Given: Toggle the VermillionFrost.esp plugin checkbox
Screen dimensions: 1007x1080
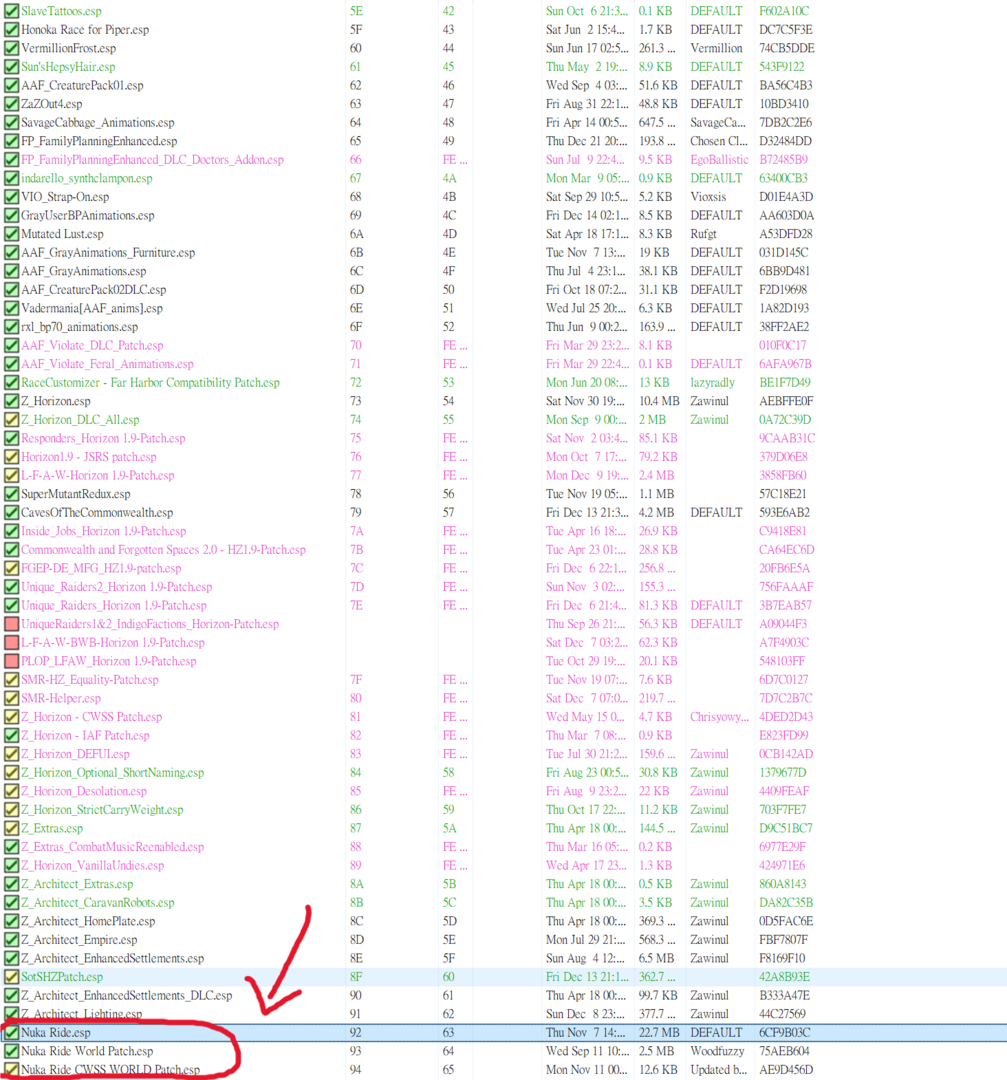Looking at the screenshot, I should coord(11,48).
